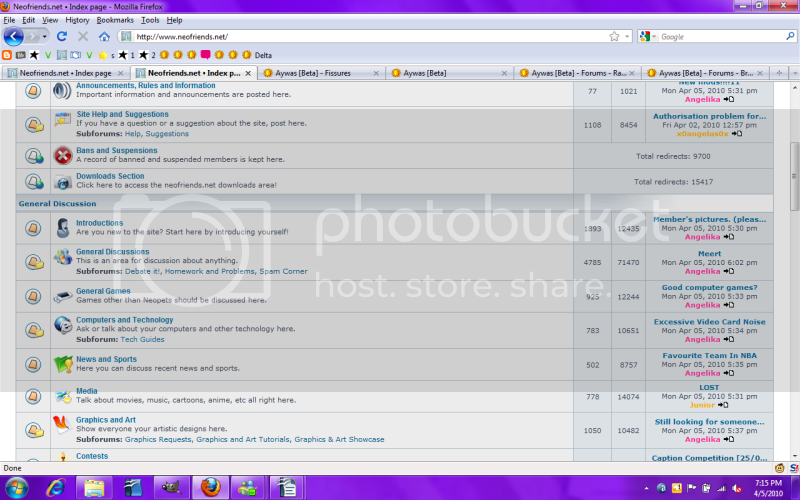Open the Tools menu
The image size is (800, 500).
point(150,20)
